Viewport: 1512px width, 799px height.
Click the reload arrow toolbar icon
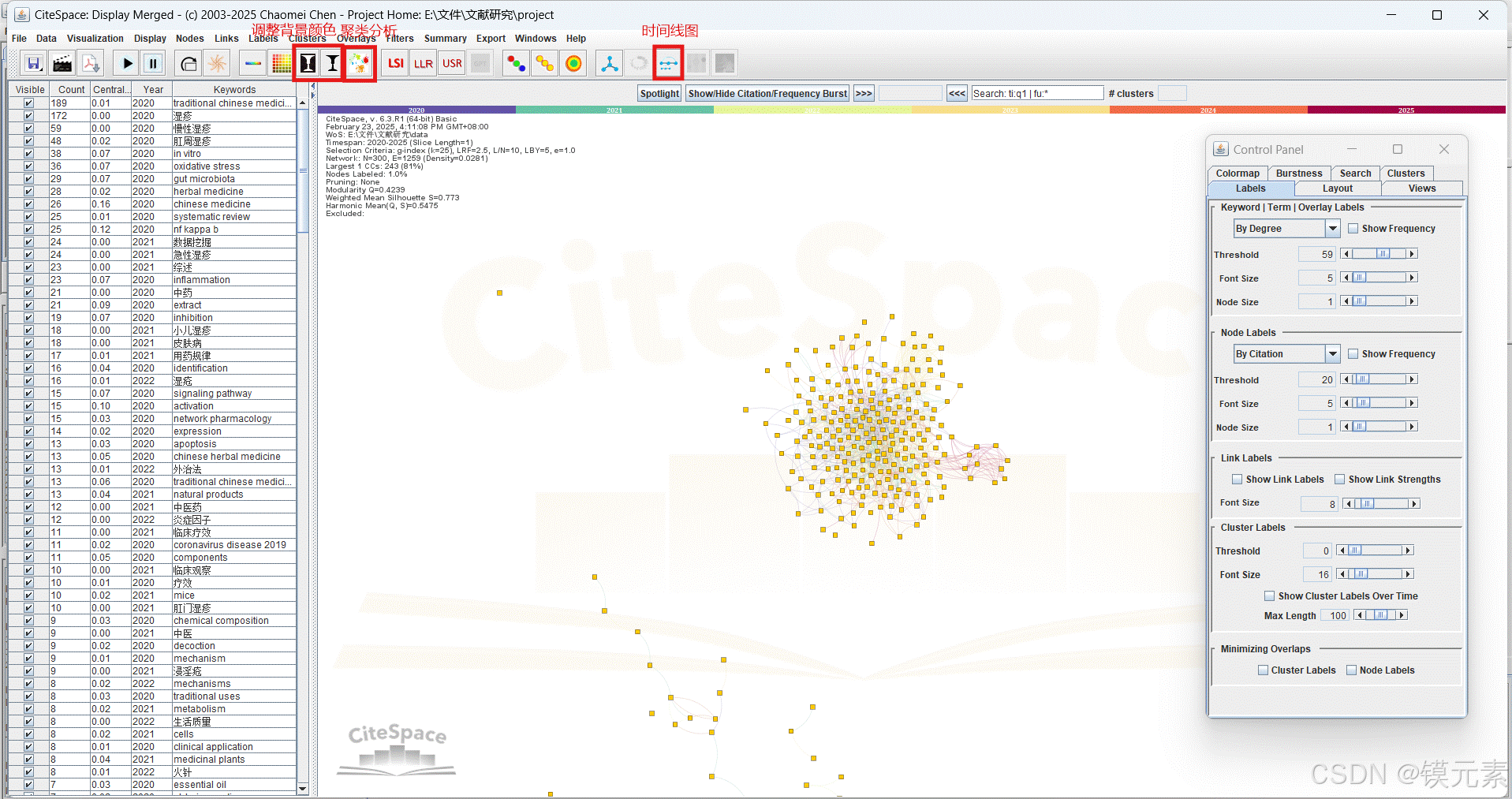pos(188,64)
